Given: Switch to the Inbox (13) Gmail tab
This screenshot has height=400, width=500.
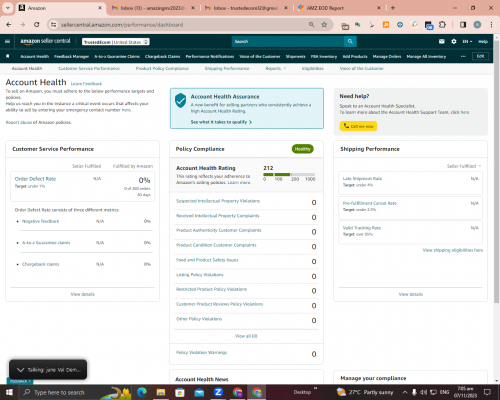Looking at the screenshot, I should point(152,8).
